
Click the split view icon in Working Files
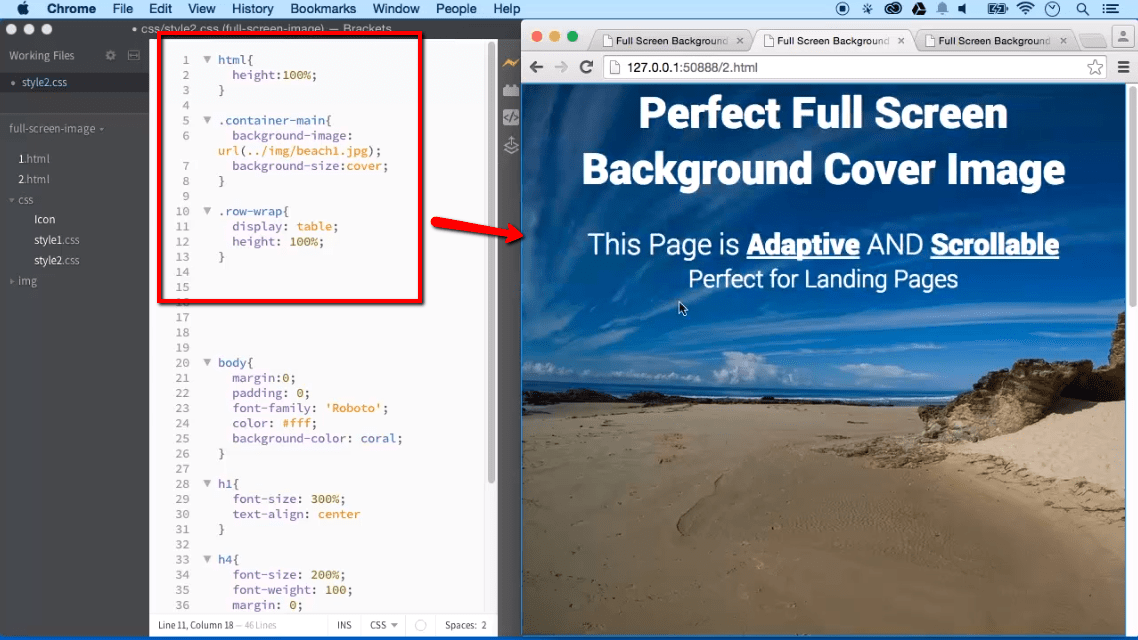(134, 55)
